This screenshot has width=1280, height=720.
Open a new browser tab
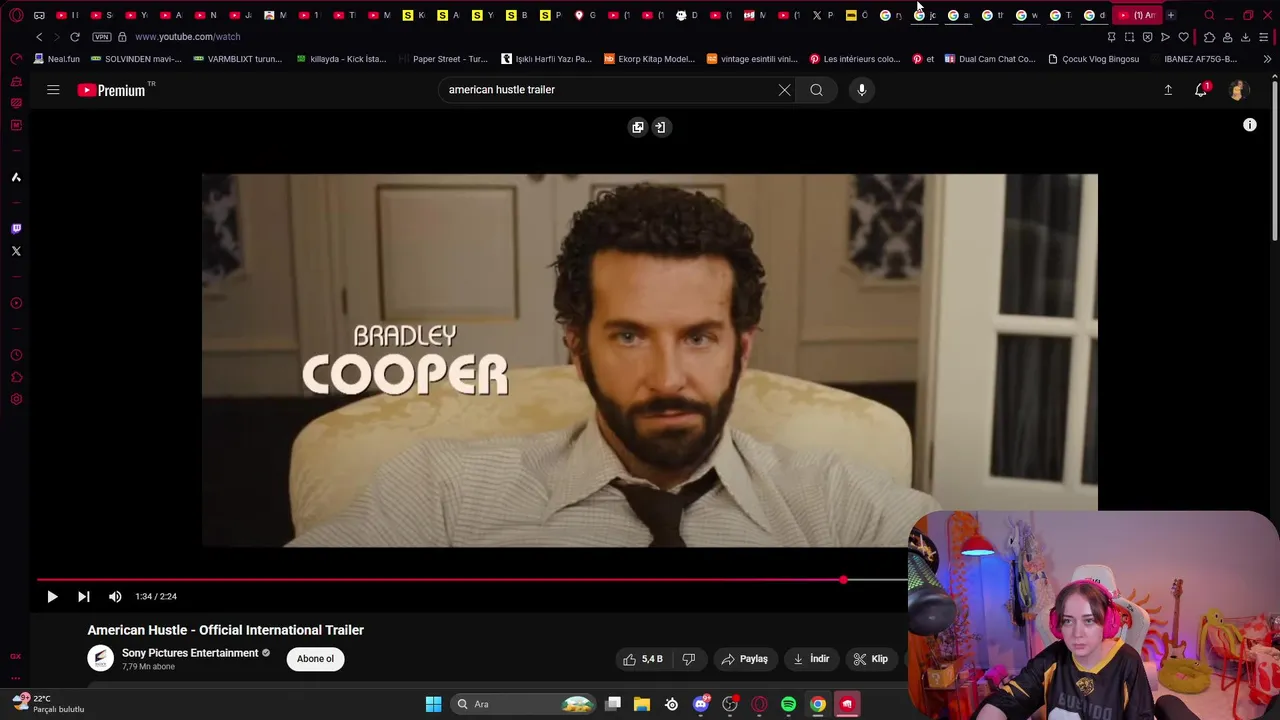tap(1171, 15)
